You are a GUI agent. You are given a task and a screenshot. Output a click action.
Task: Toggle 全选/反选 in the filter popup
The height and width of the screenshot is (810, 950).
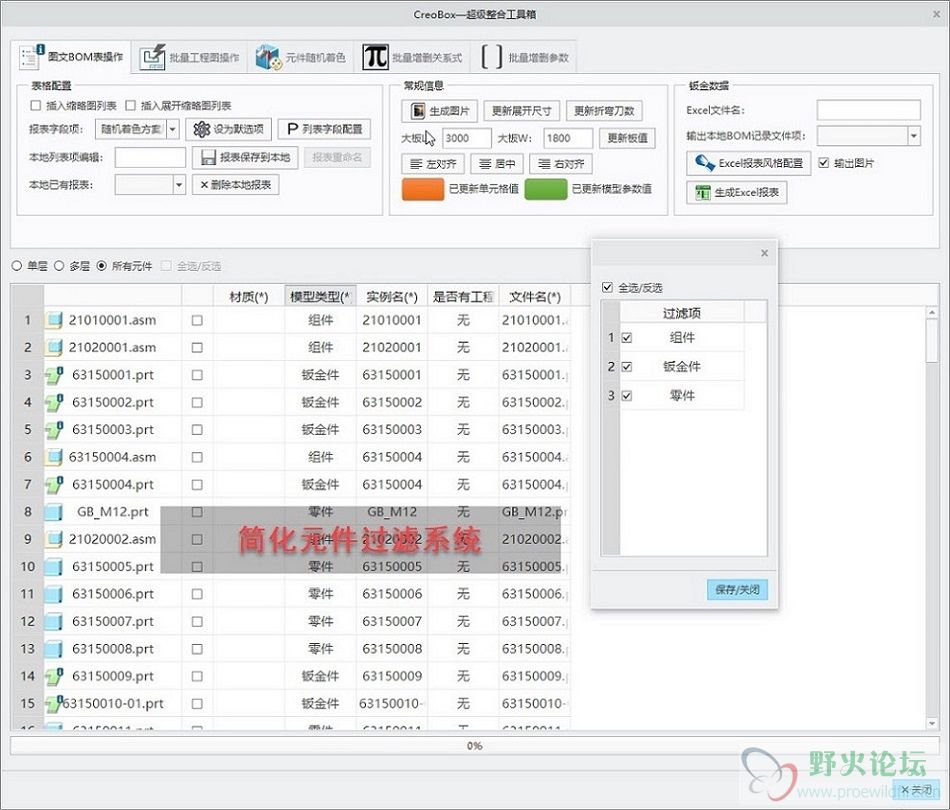(x=608, y=287)
